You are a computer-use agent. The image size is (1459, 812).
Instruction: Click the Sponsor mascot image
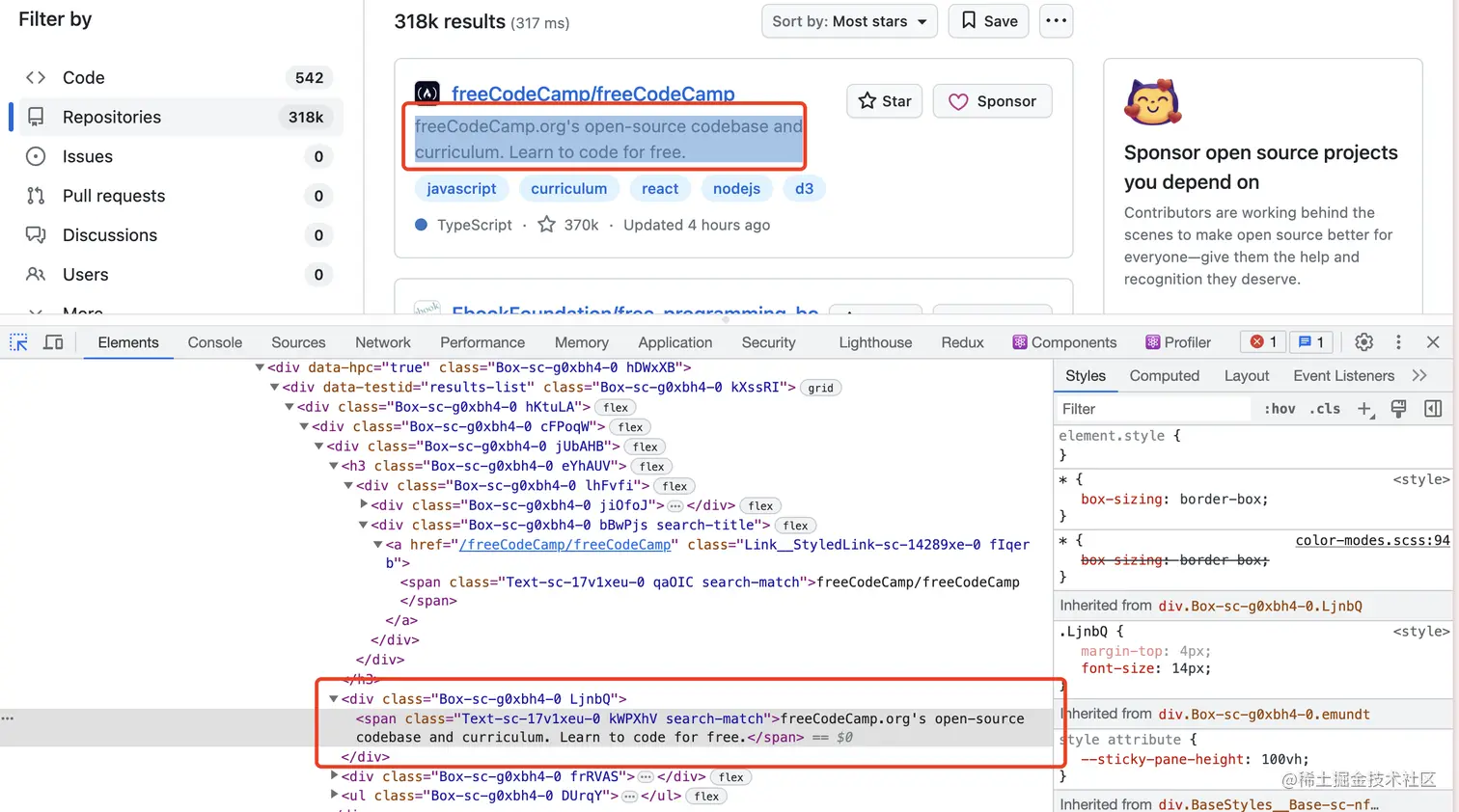[x=1152, y=102]
